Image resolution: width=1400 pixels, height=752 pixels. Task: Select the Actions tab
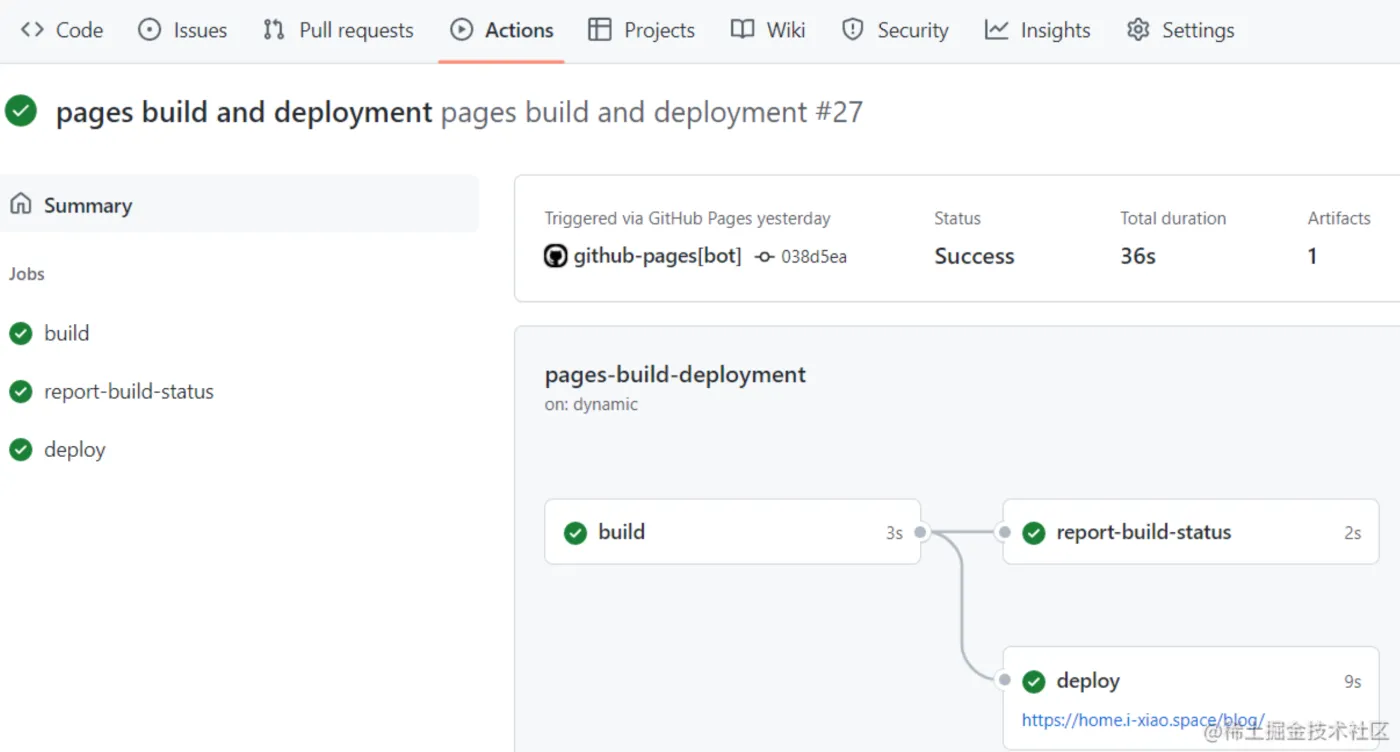[502, 30]
